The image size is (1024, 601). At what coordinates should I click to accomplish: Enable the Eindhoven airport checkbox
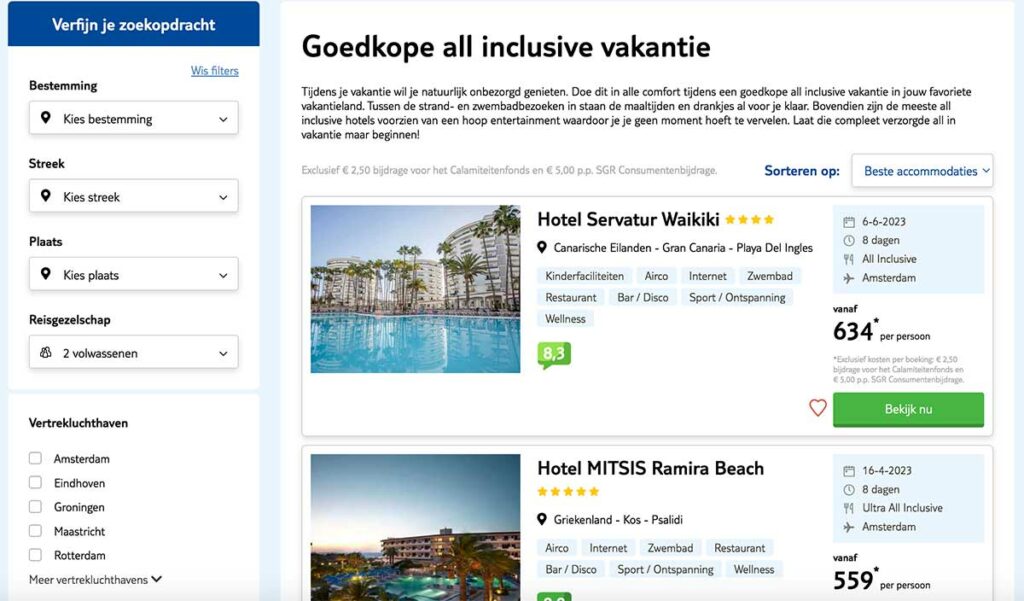[x=36, y=483]
